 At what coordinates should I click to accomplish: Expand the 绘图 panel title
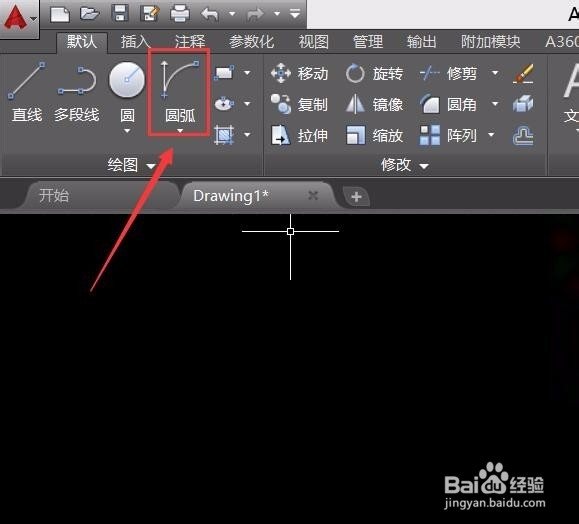[x=131, y=165]
